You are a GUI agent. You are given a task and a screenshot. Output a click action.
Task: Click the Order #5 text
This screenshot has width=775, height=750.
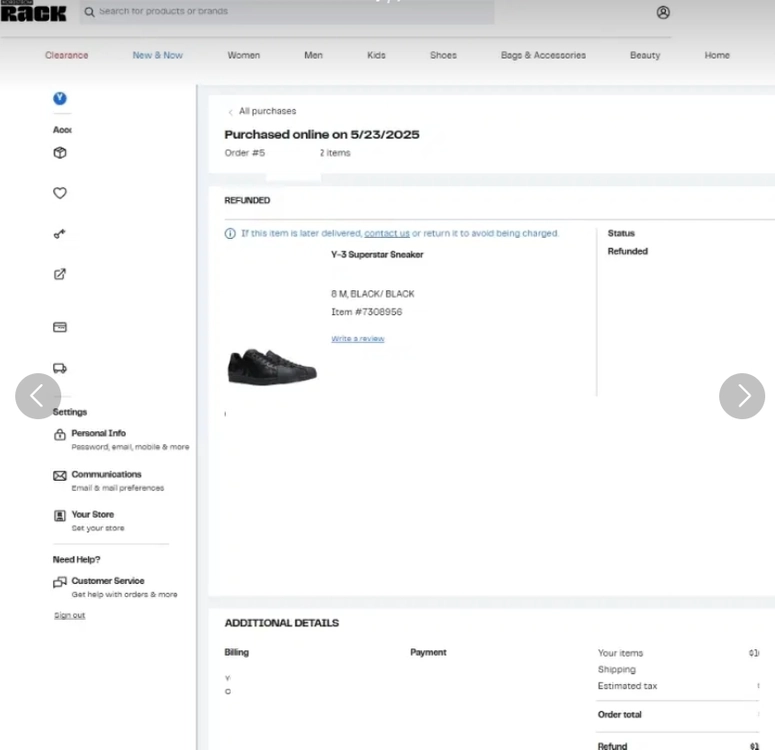tap(245, 153)
